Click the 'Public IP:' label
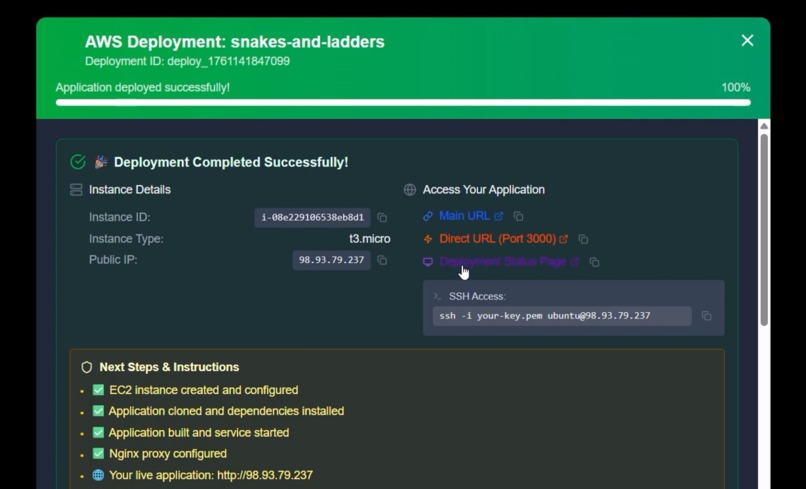The width and height of the screenshot is (806, 489). pyautogui.click(x=113, y=260)
